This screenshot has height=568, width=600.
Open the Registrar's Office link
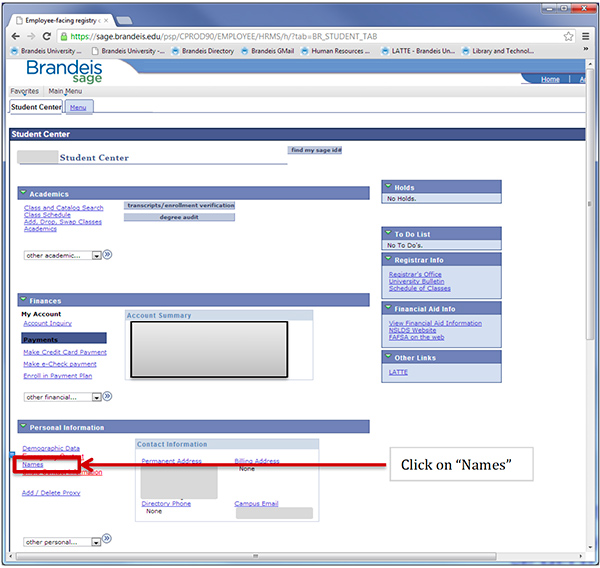[415, 274]
